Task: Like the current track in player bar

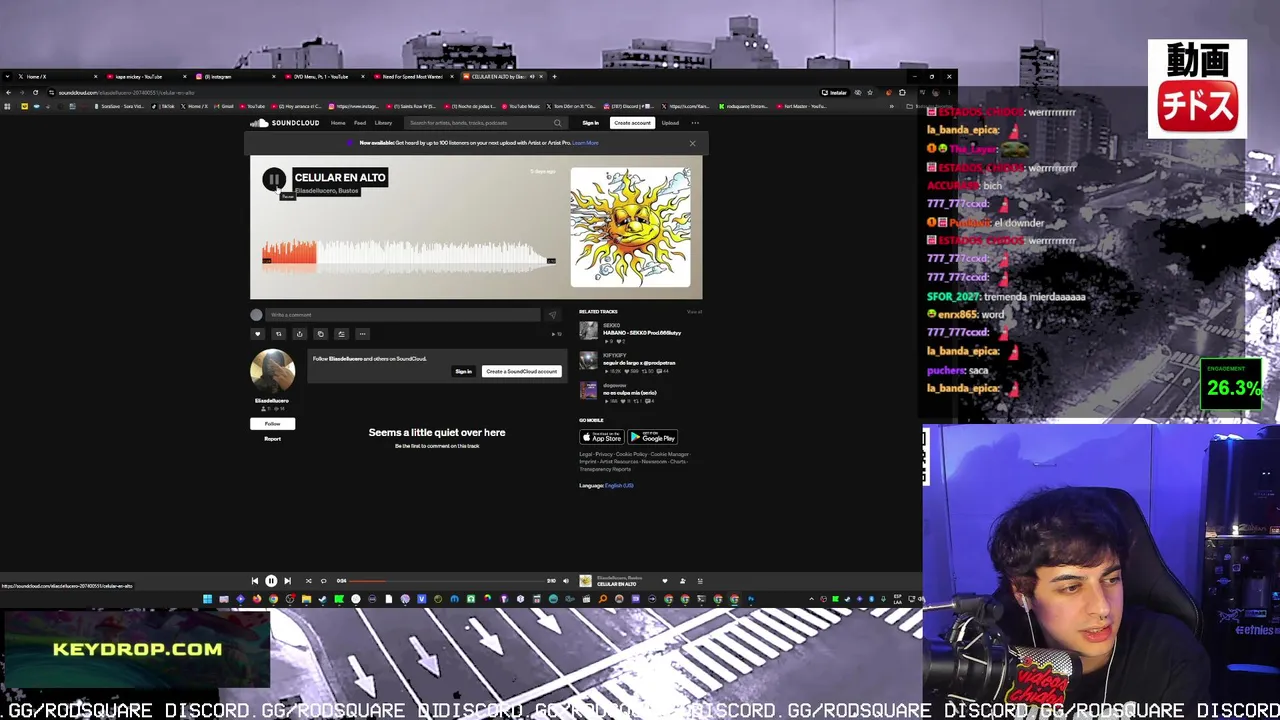Action: tap(667, 581)
